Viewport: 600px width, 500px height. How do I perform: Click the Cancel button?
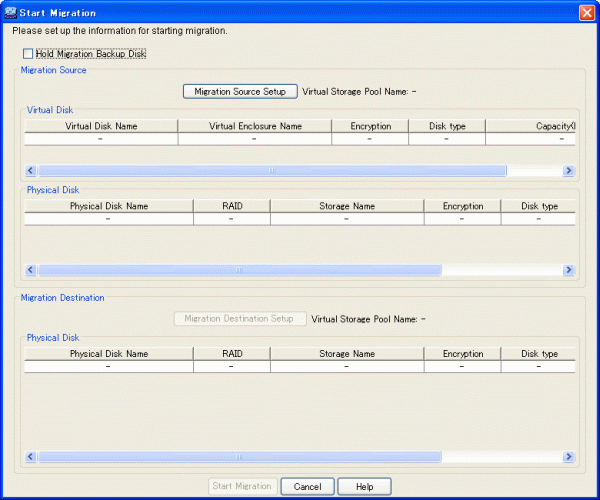coord(307,486)
